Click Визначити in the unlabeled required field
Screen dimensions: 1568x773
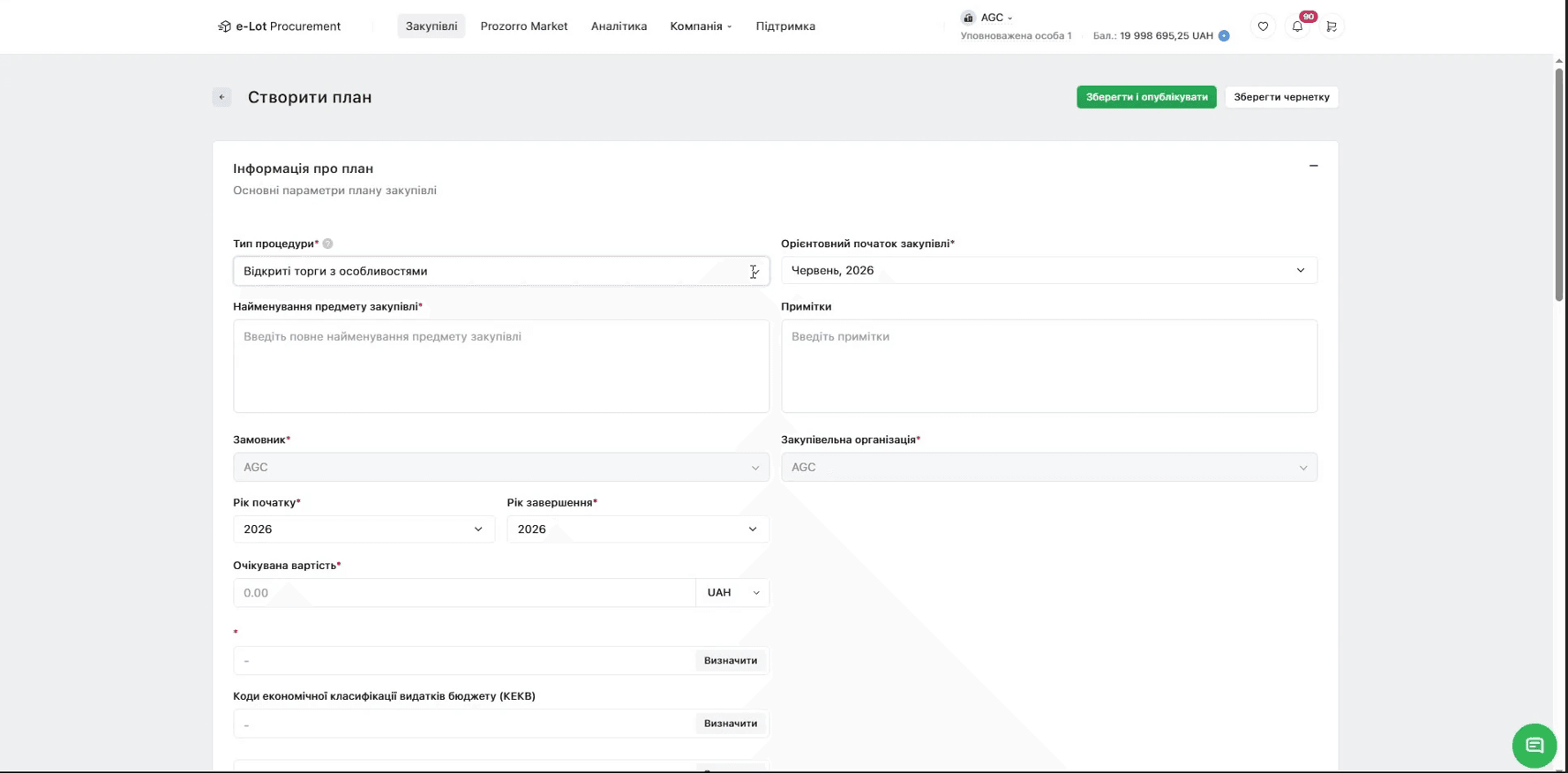coord(731,661)
